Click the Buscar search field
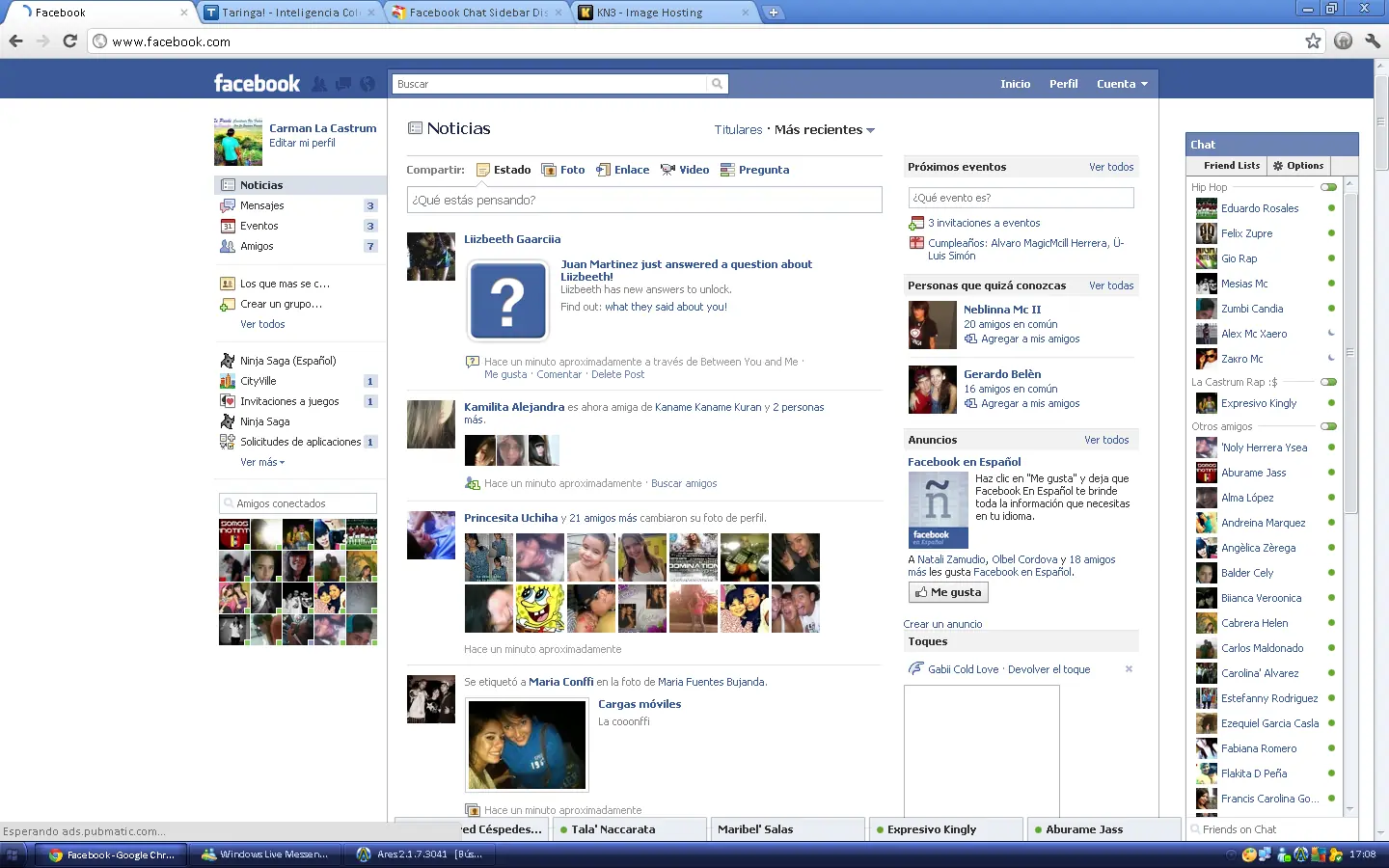The image size is (1389, 868). pos(550,84)
